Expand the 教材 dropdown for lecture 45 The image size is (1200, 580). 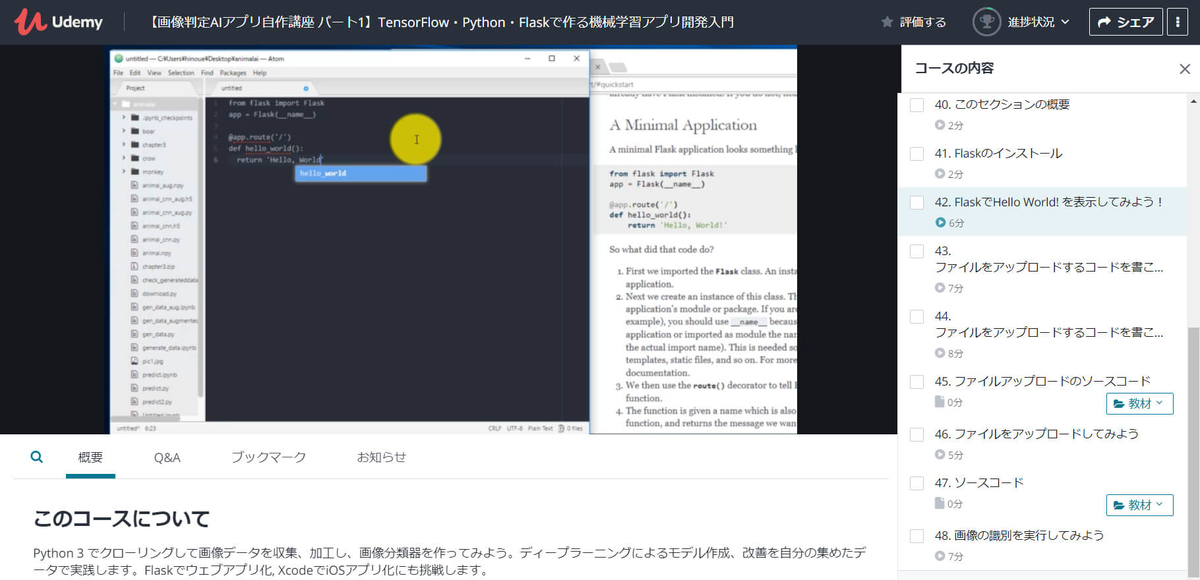coord(1139,404)
